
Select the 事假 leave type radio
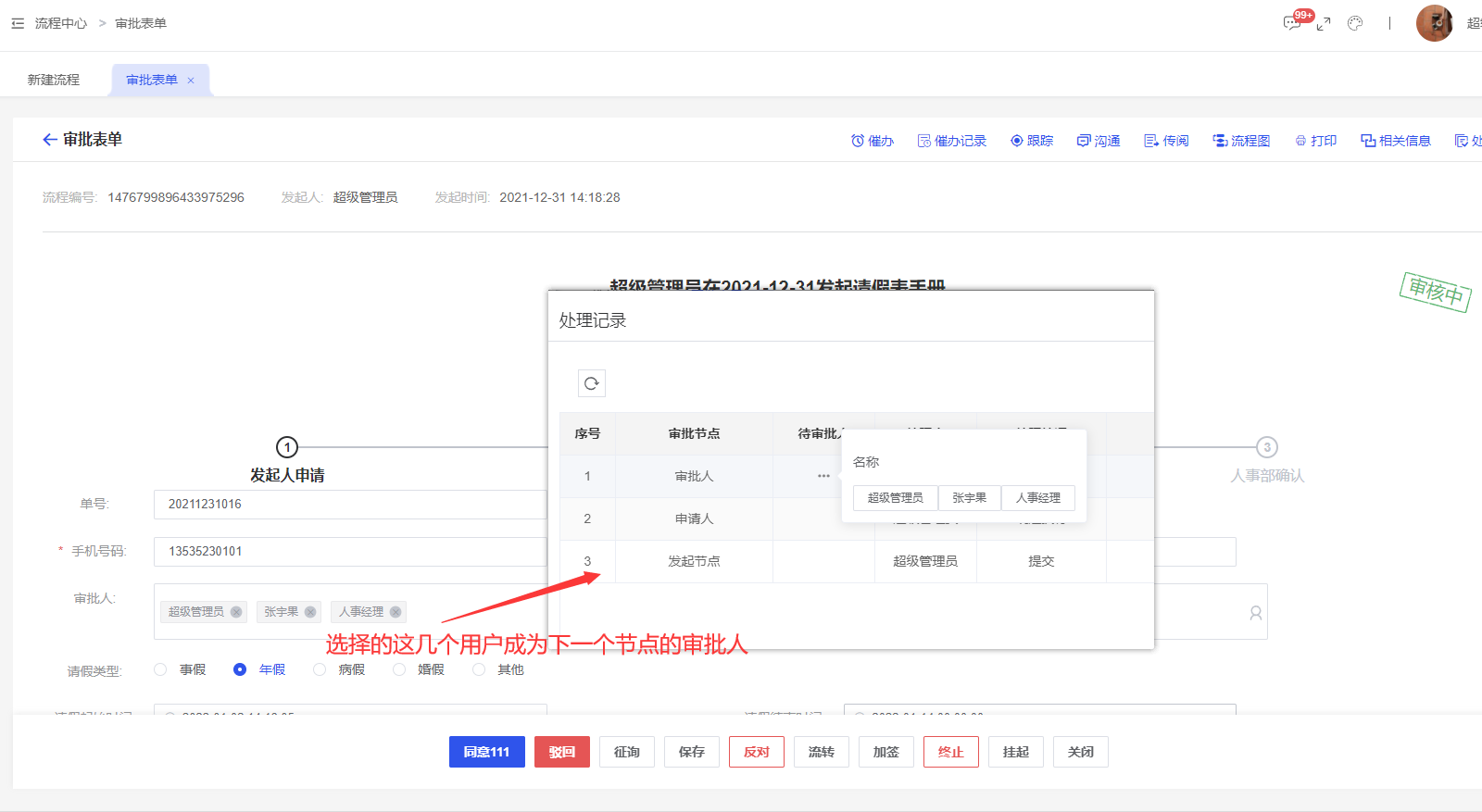161,669
